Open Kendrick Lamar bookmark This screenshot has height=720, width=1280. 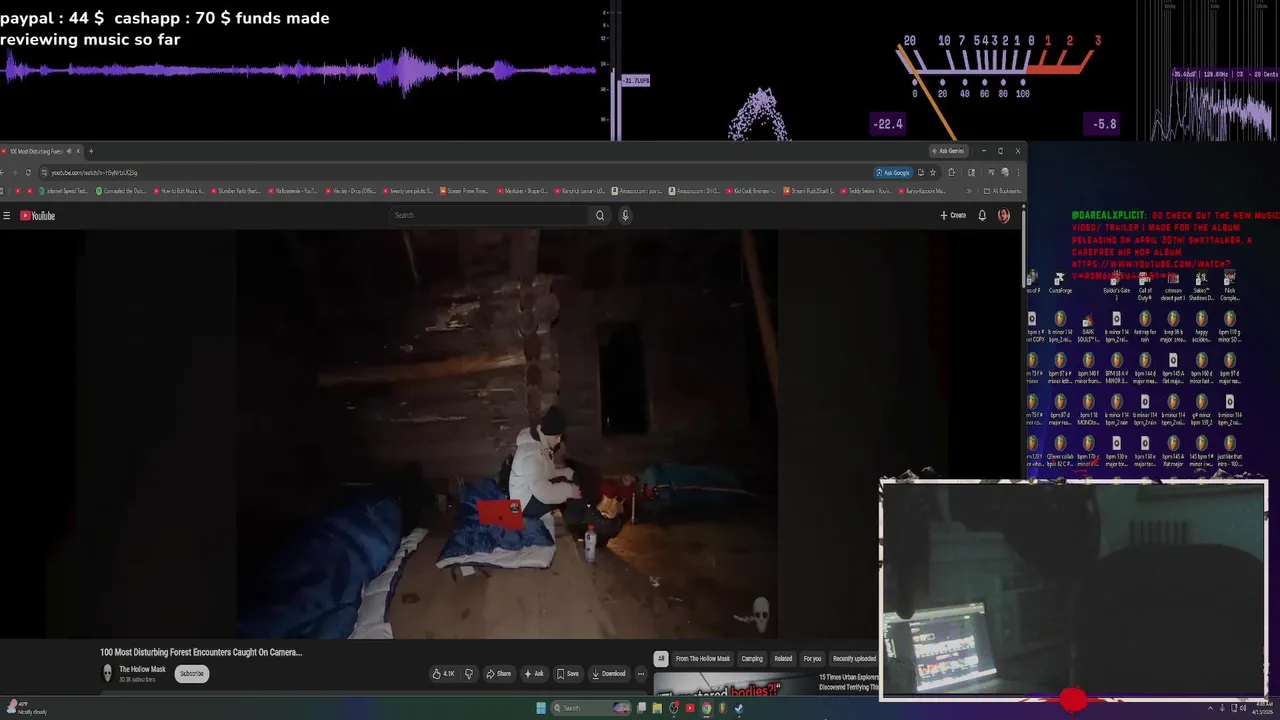coord(580,191)
